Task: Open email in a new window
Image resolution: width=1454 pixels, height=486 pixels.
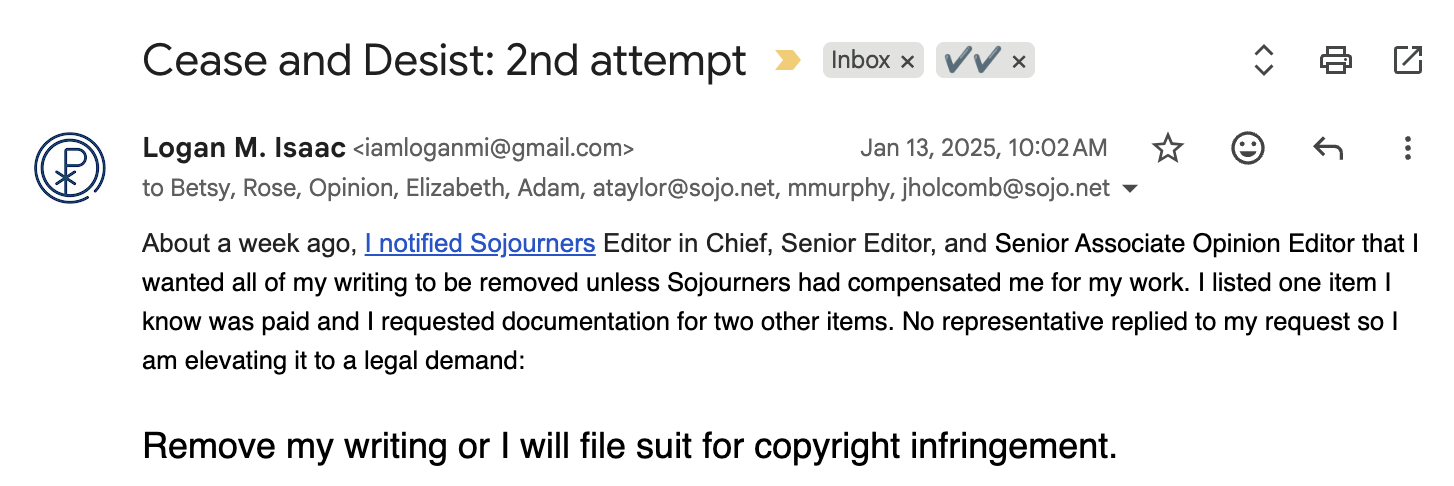Action: click(1407, 60)
